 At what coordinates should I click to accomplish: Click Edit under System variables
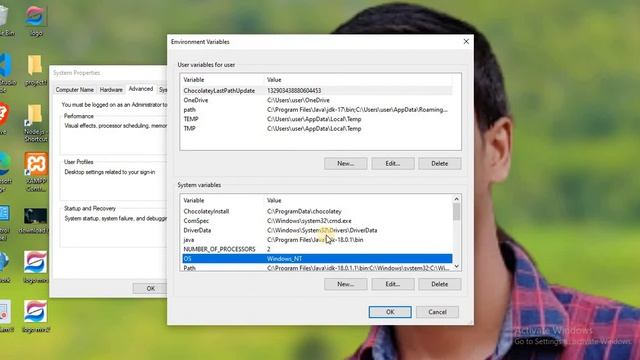point(393,284)
